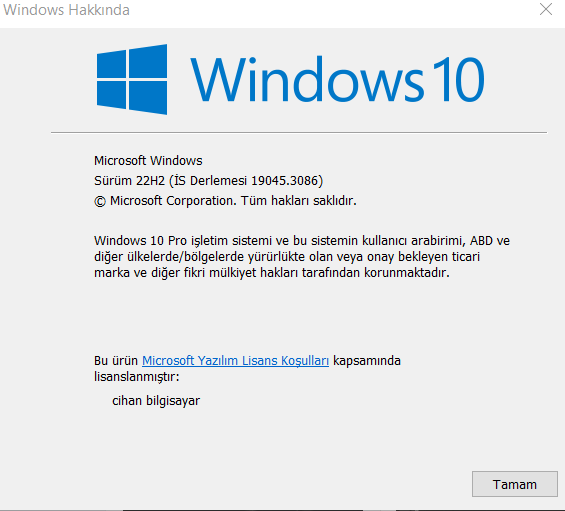Click the Bu ürün text before the link
The image size is (565, 511).
(116, 360)
